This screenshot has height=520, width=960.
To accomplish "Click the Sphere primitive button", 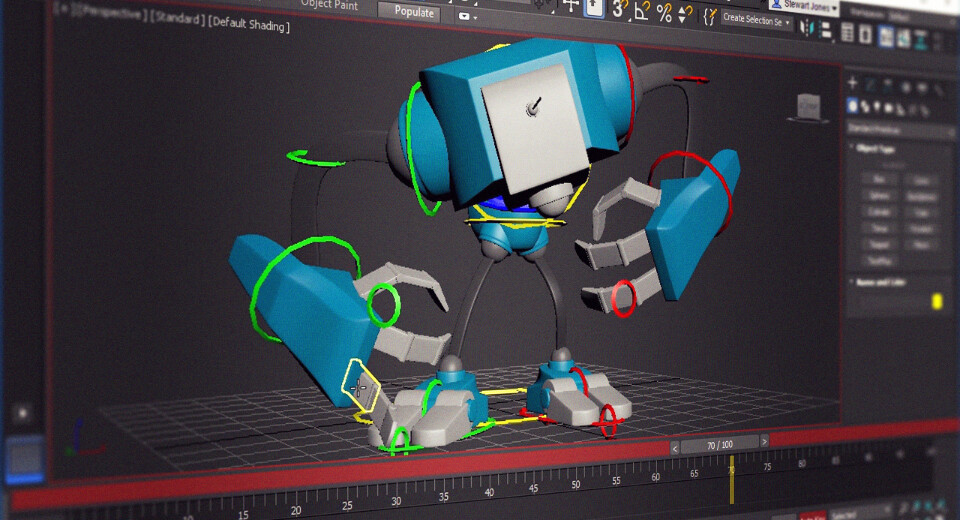I will [x=878, y=197].
